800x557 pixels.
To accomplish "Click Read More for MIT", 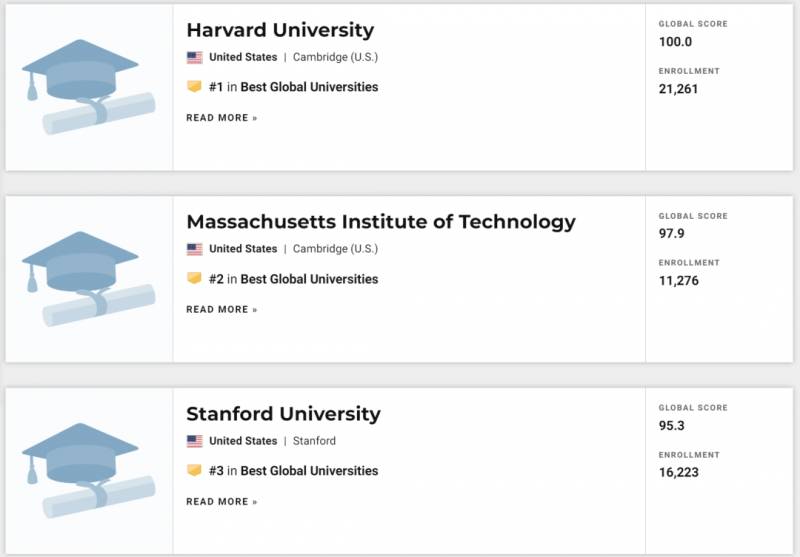I will click(x=221, y=310).
